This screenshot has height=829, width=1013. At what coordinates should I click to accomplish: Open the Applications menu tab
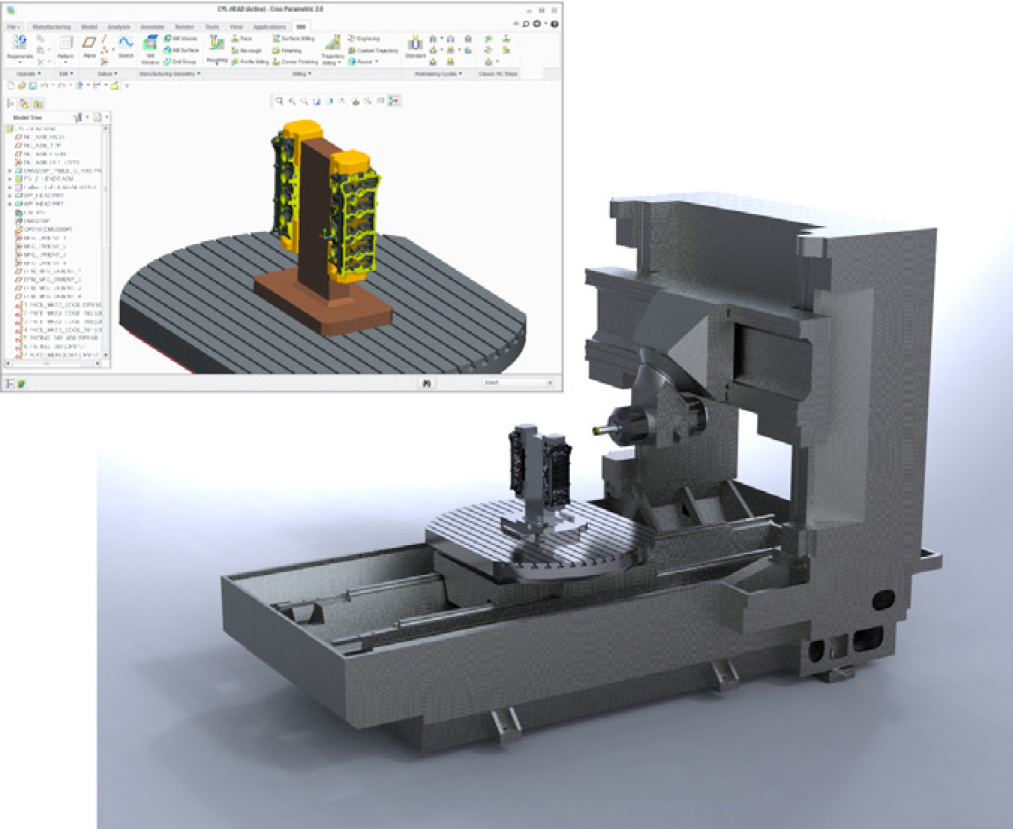(x=271, y=24)
